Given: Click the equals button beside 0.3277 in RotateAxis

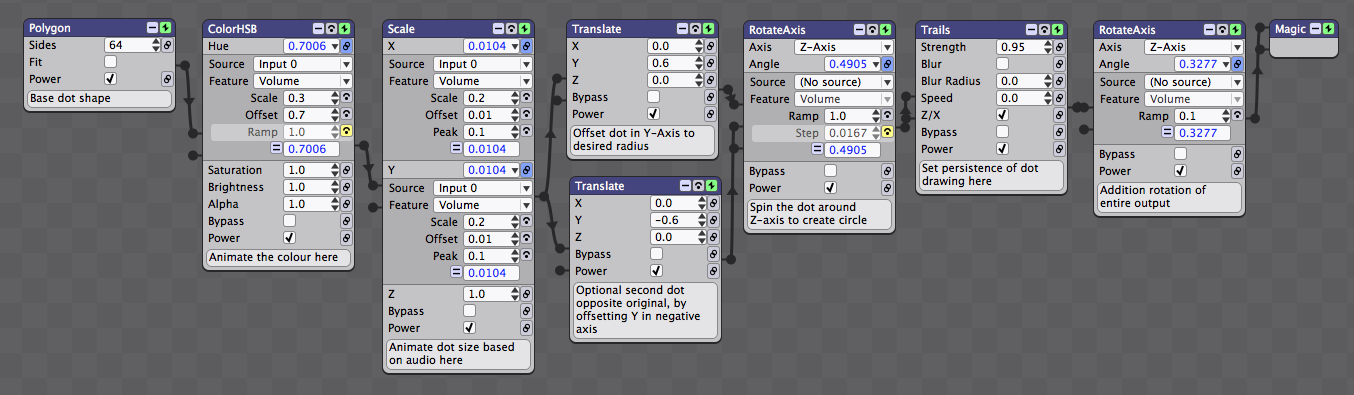Looking at the screenshot, I should pyautogui.click(x=1166, y=133).
